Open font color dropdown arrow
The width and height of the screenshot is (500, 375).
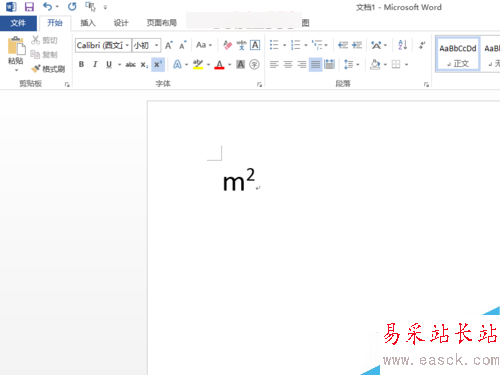pos(230,65)
